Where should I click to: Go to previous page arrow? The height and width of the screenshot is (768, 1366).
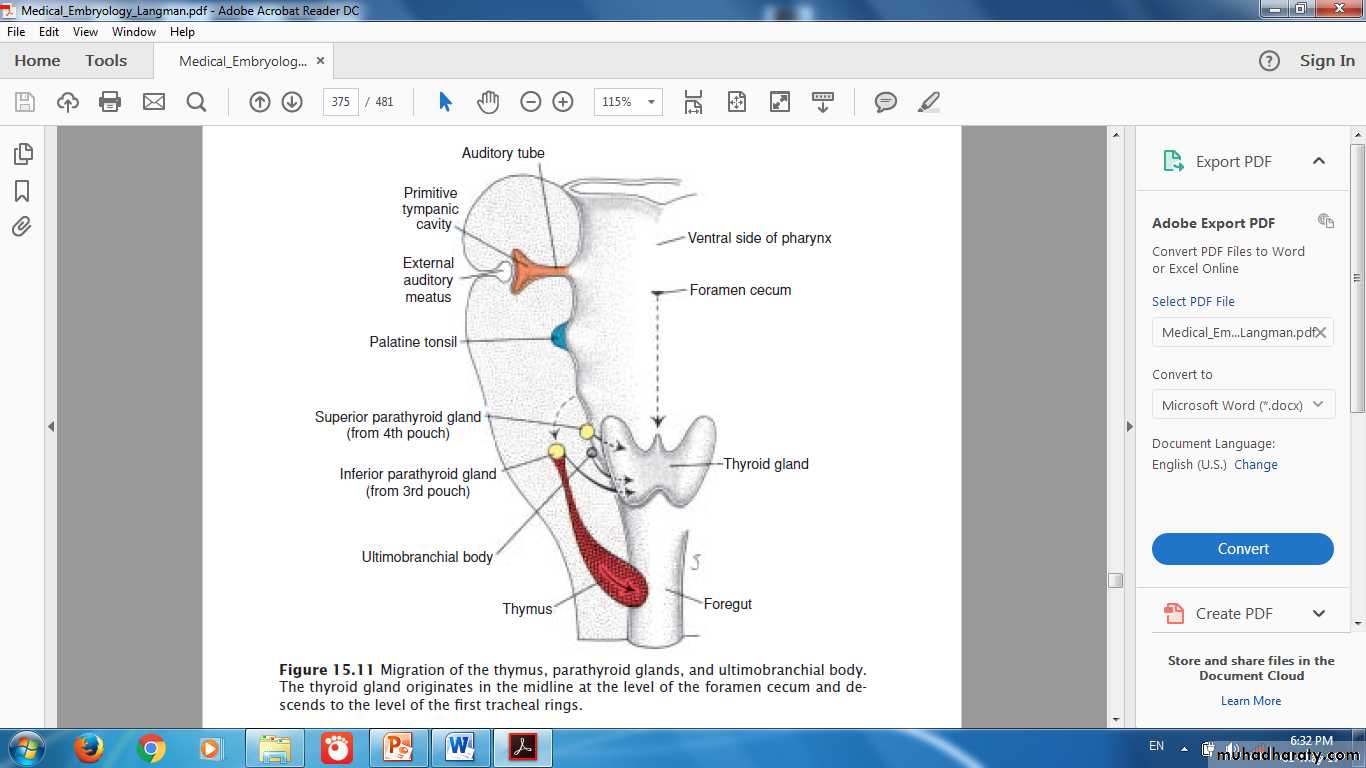click(x=260, y=102)
